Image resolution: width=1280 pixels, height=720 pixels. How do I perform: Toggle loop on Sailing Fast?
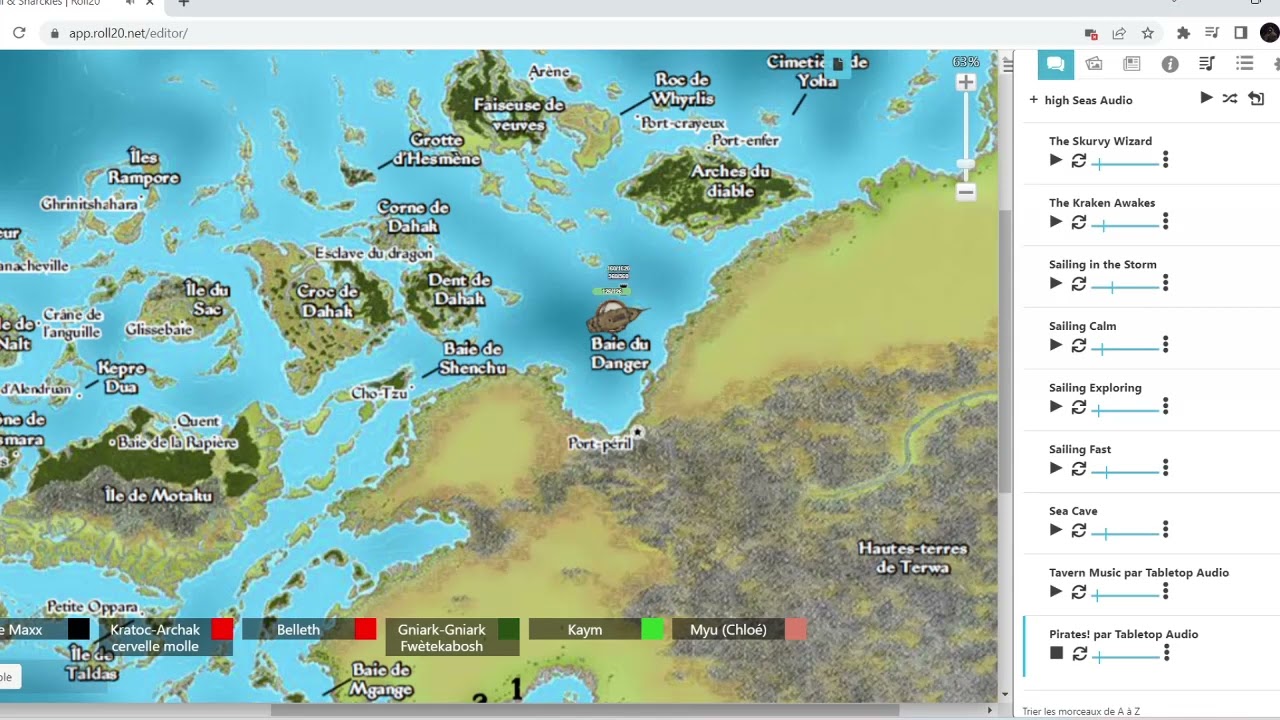click(x=1079, y=469)
